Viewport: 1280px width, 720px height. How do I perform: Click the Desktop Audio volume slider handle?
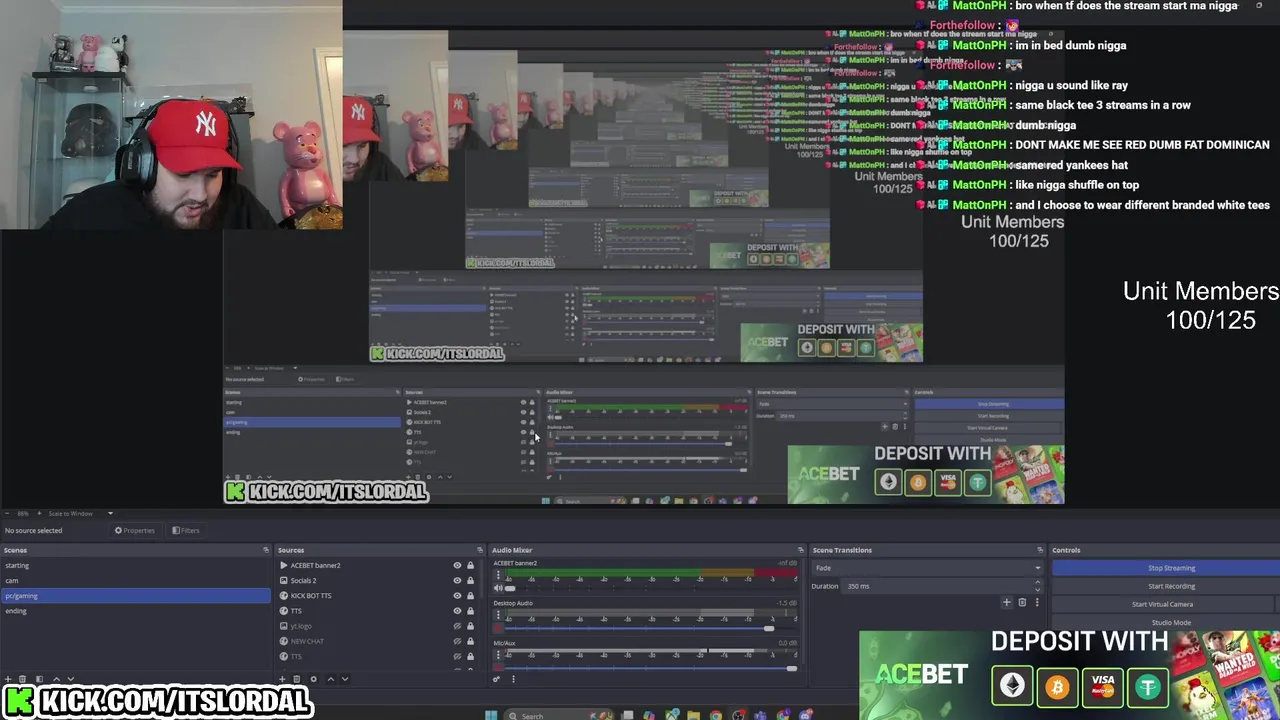coord(769,628)
